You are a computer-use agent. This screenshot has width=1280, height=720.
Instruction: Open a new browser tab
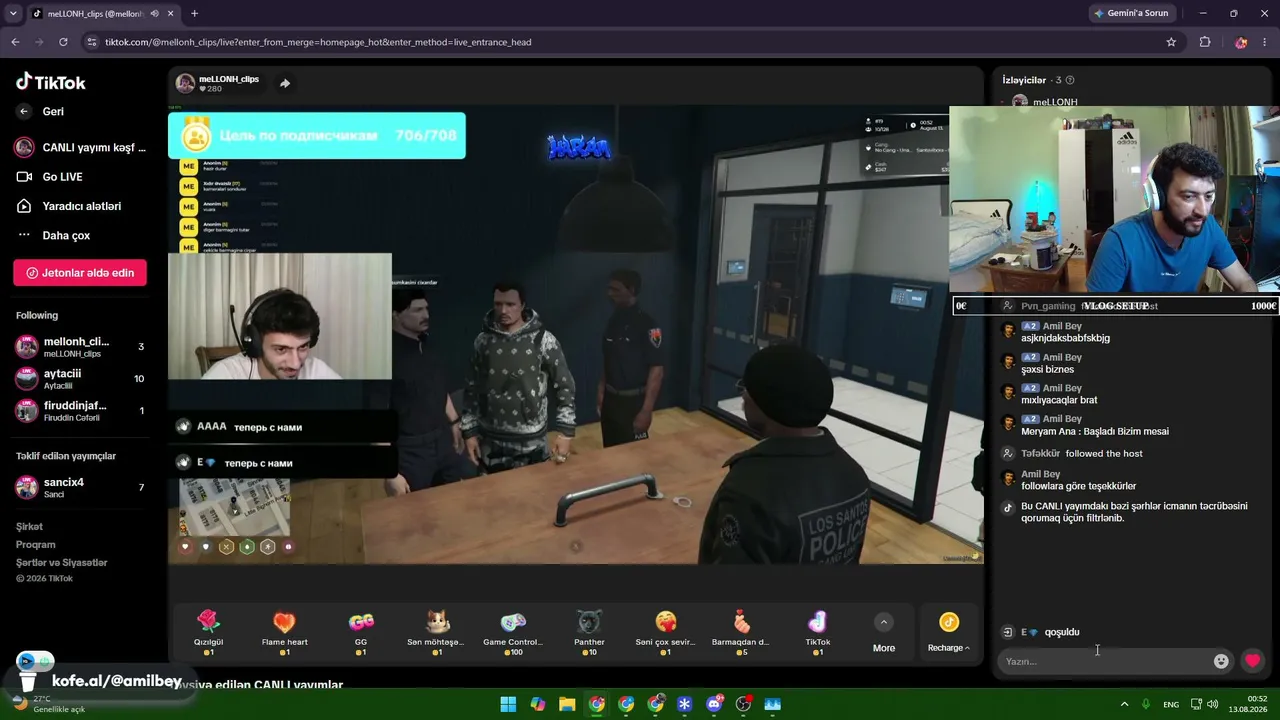[x=194, y=14]
